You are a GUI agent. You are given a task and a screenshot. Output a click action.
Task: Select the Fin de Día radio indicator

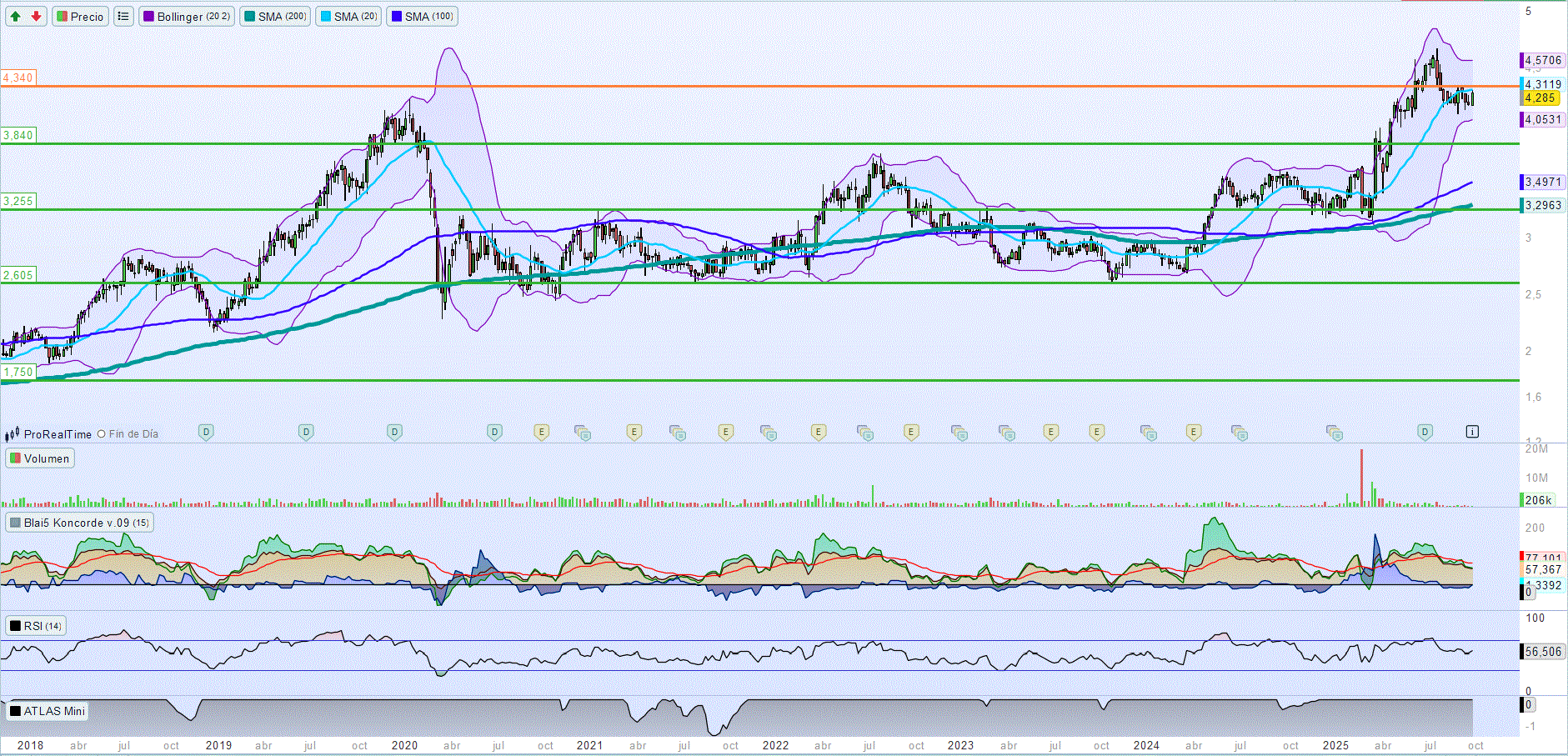tap(102, 434)
